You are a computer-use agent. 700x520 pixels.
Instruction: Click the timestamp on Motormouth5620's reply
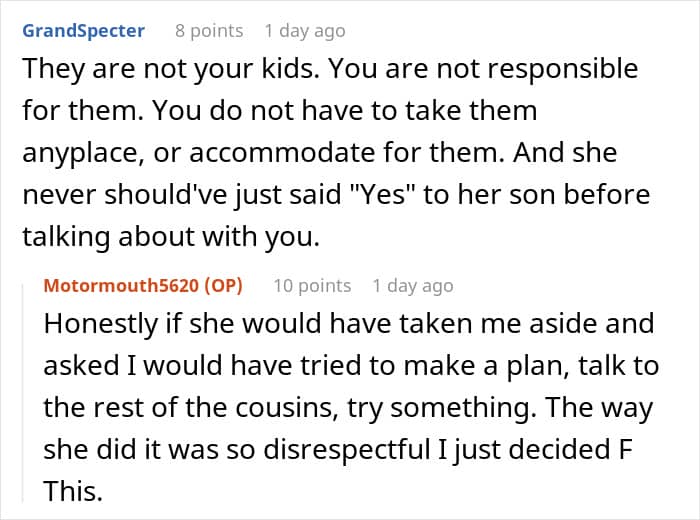coord(412,286)
